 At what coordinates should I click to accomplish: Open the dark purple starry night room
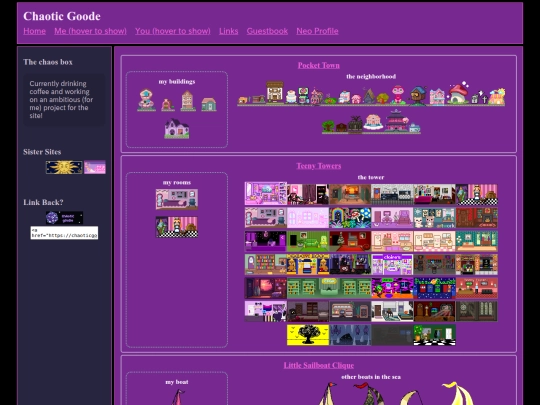[266, 241]
